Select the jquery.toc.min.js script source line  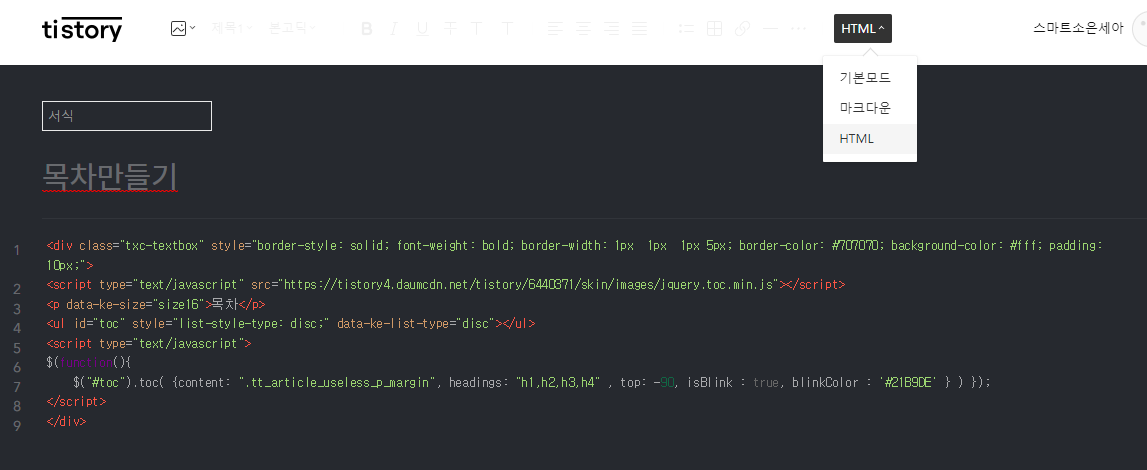[445, 284]
